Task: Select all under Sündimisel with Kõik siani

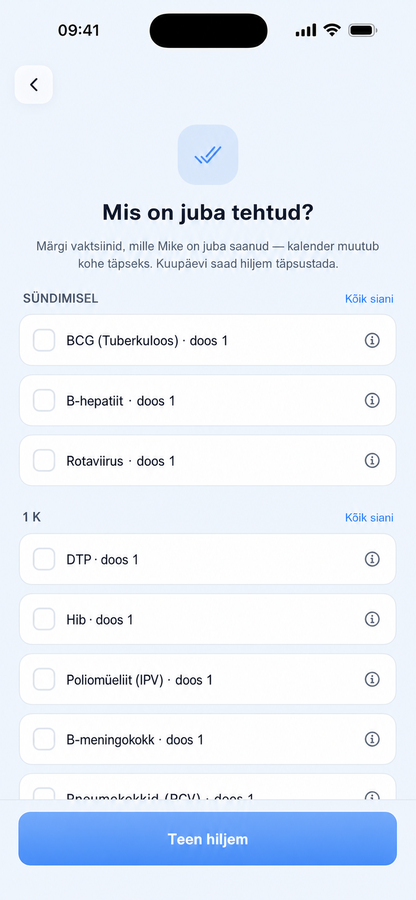Action: tap(369, 299)
